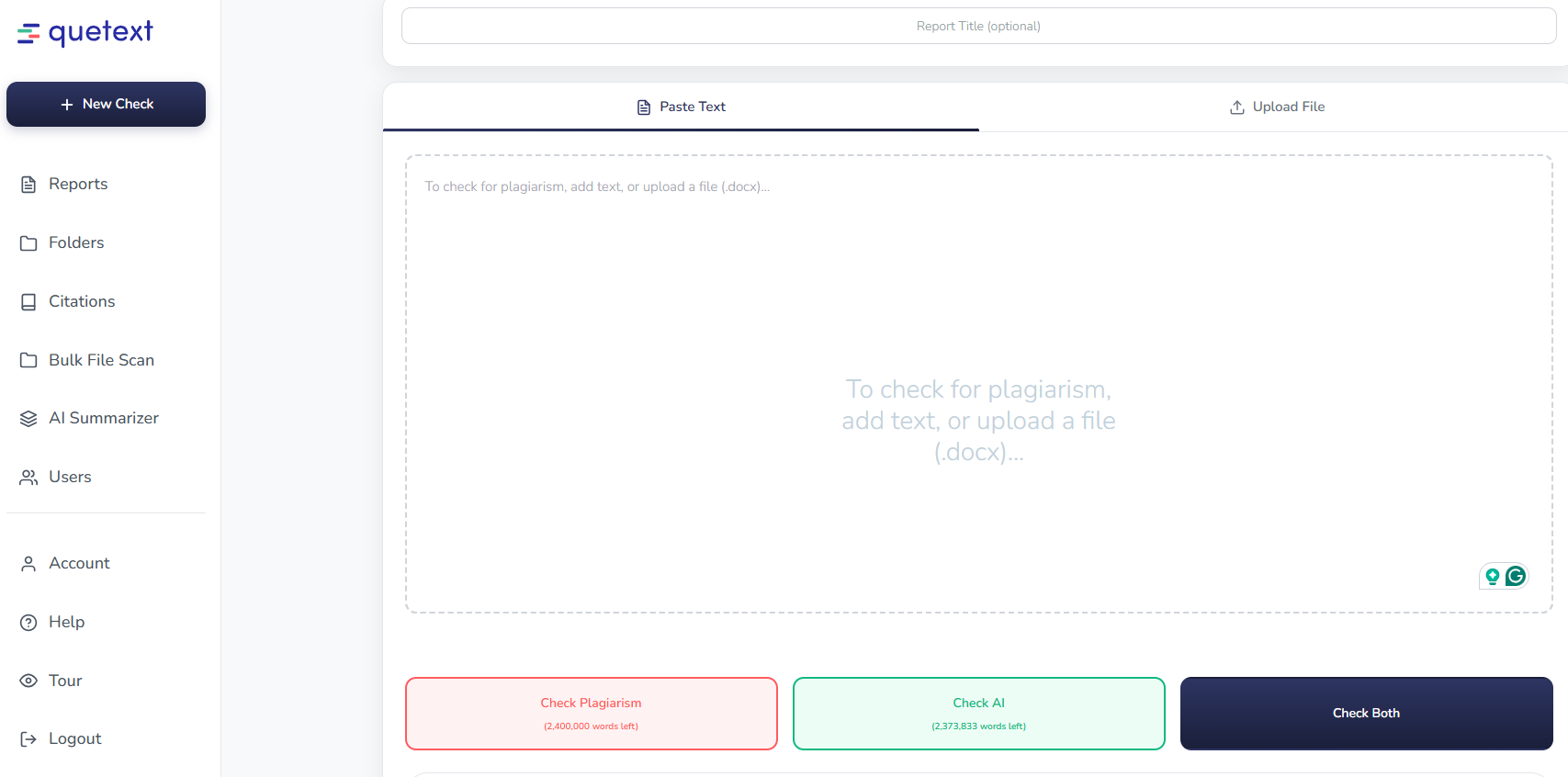Click the Citations book icon
The image size is (1568, 777).
28,302
